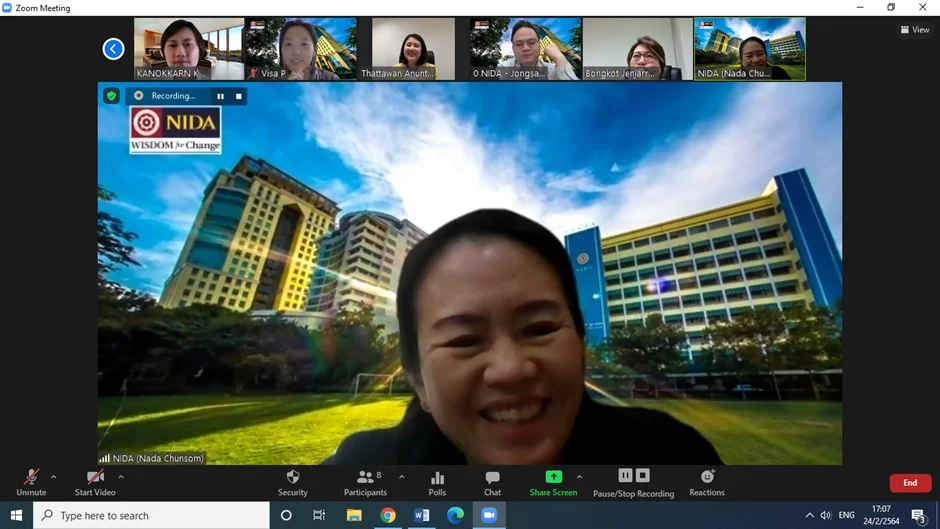940x529 pixels.
Task: Click green Share Screen button
Action: point(553,483)
